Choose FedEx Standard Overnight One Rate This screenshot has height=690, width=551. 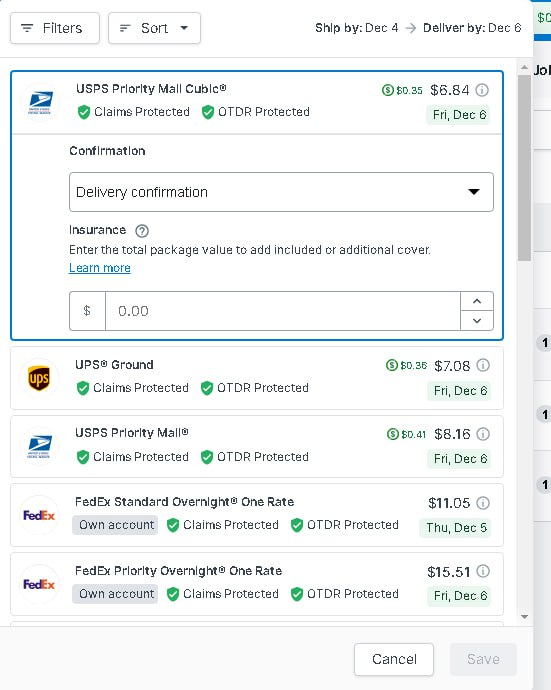(x=257, y=515)
